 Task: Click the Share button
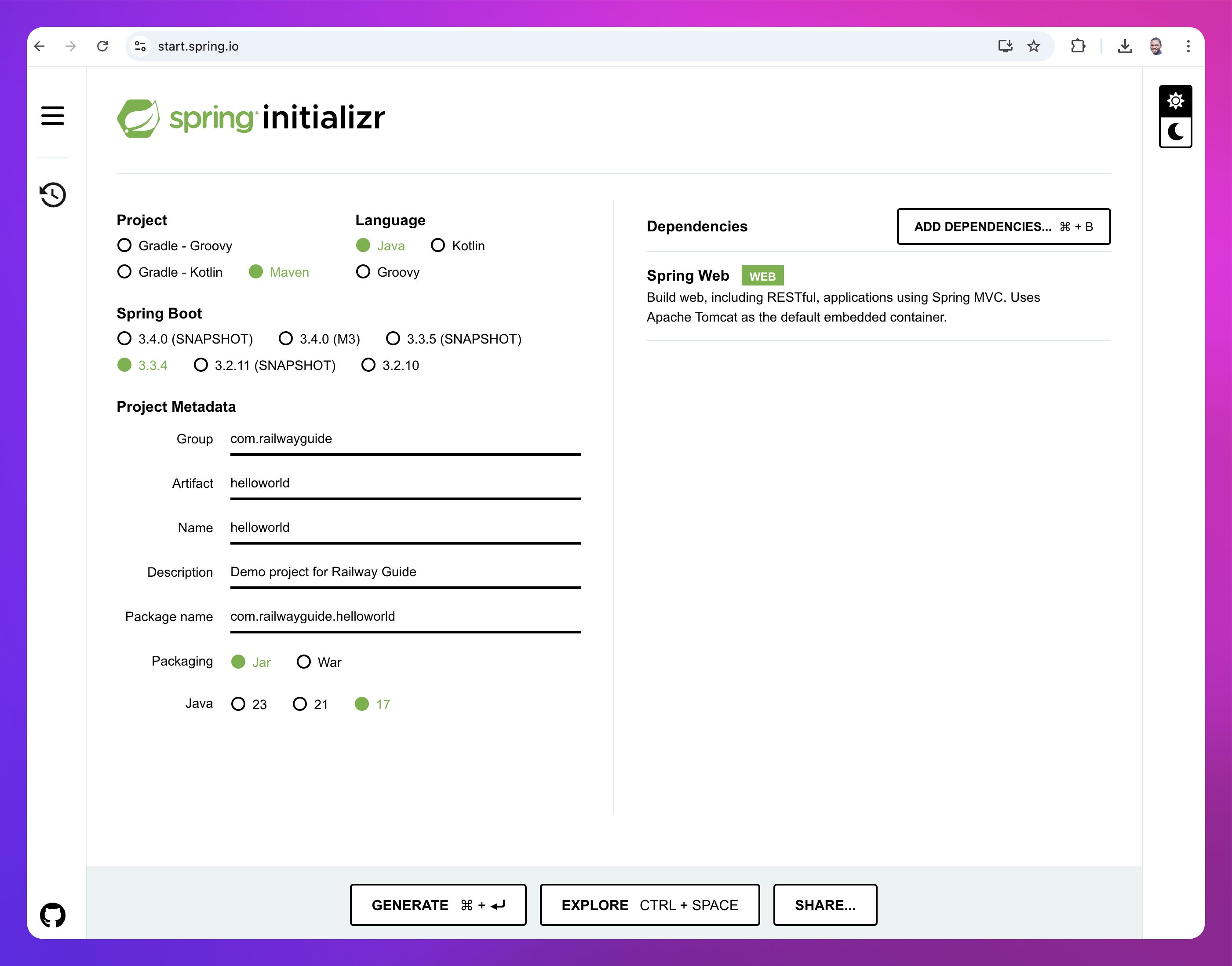825,905
